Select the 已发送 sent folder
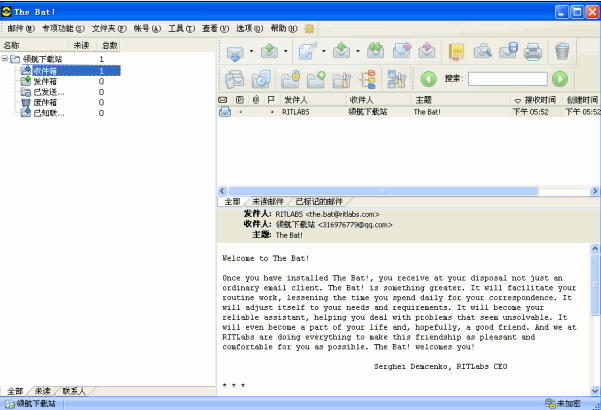Viewport: 601px width, 410px height. (x=49, y=92)
